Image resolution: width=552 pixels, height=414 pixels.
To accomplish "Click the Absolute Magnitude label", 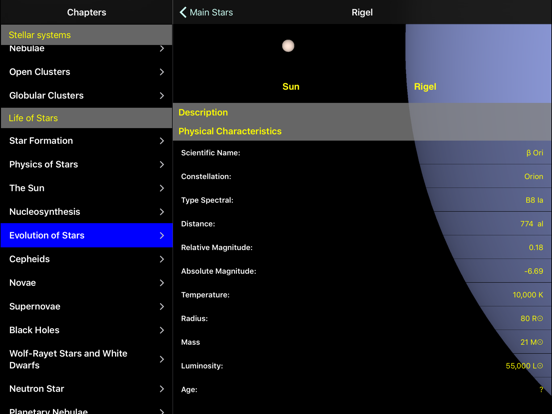I will 218,271.
